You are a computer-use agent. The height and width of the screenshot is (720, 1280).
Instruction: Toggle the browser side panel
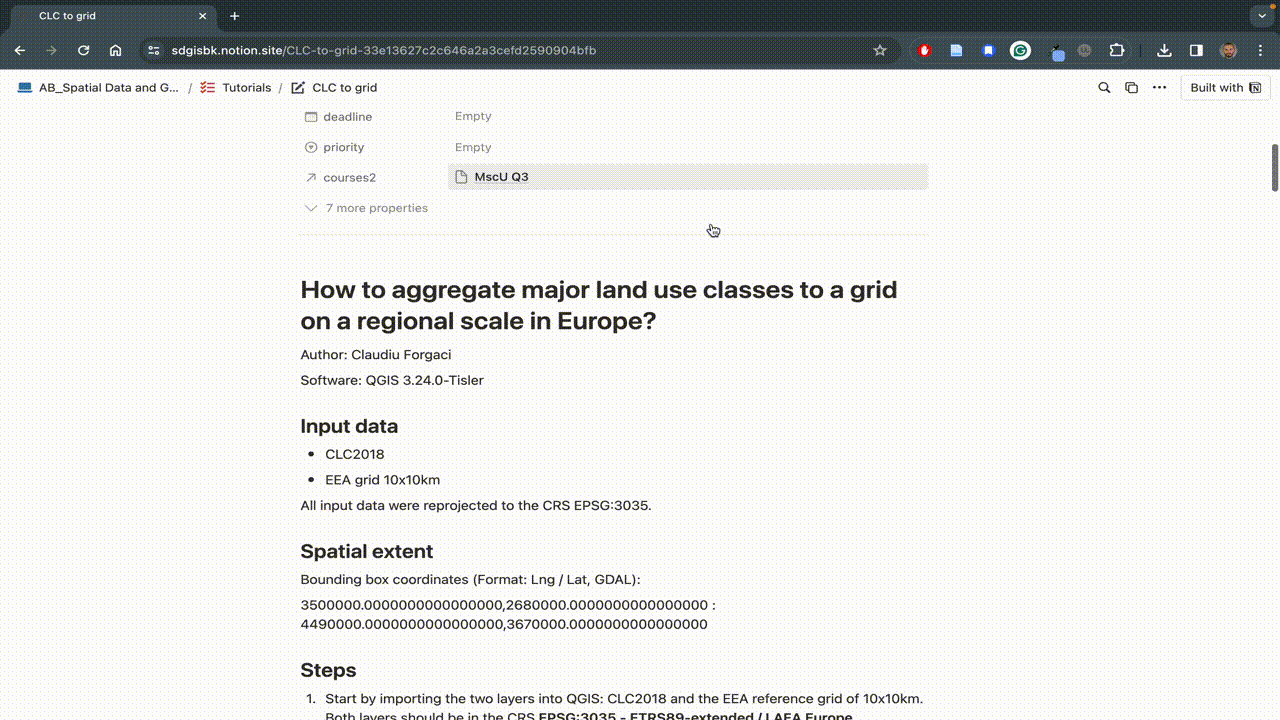click(x=1196, y=50)
